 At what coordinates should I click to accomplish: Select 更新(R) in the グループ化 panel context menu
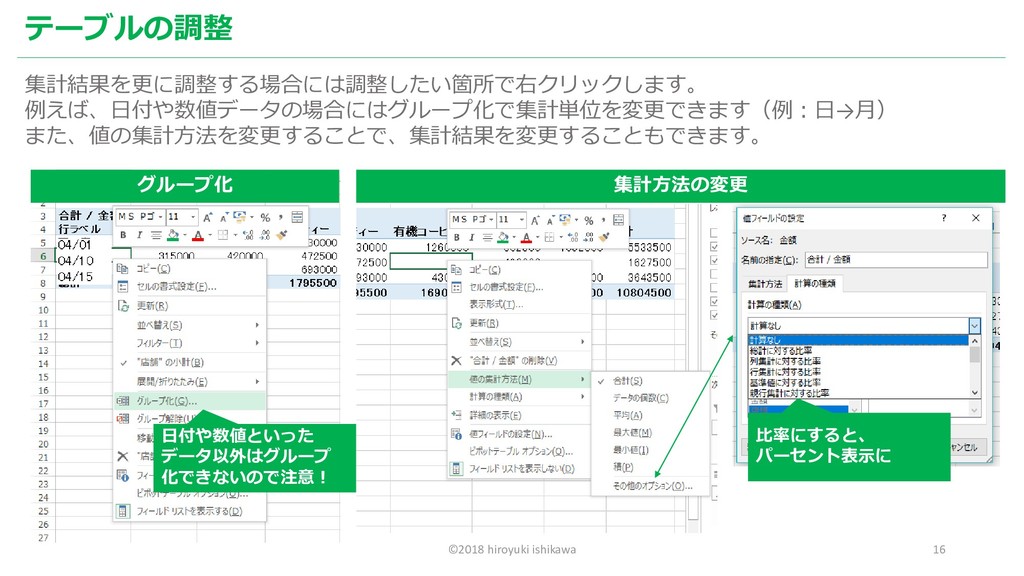pyautogui.click(x=189, y=306)
